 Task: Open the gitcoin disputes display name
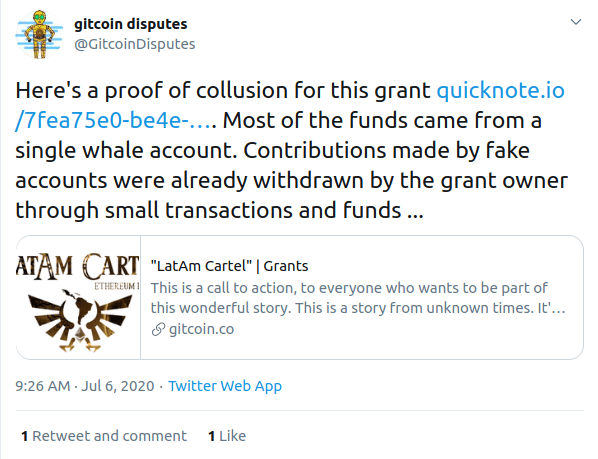pyautogui.click(x=130, y=24)
